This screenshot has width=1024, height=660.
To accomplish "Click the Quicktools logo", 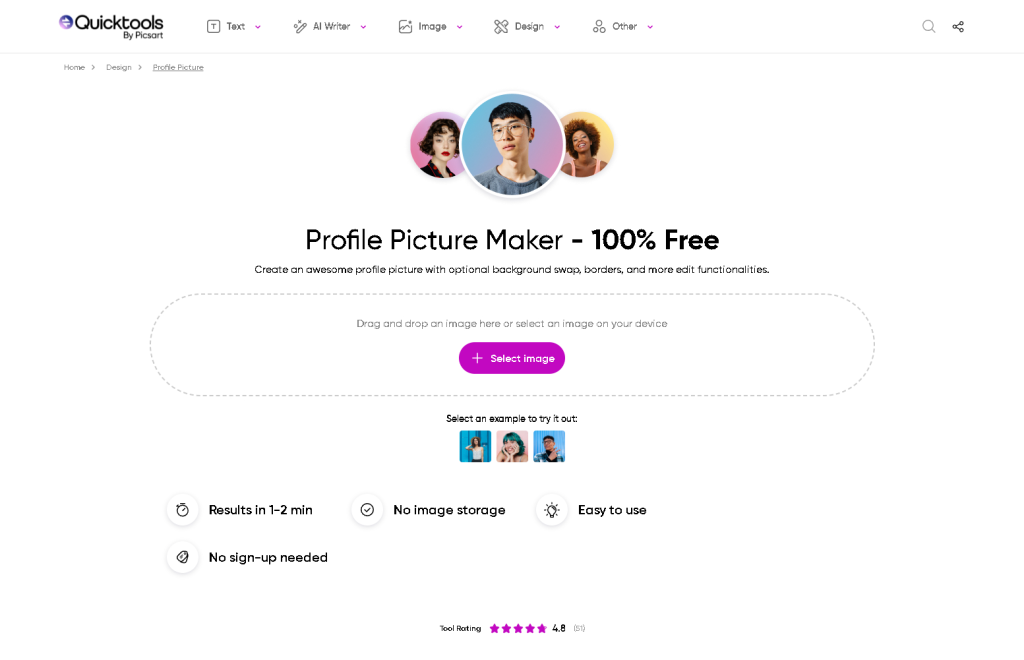I will tap(110, 25).
